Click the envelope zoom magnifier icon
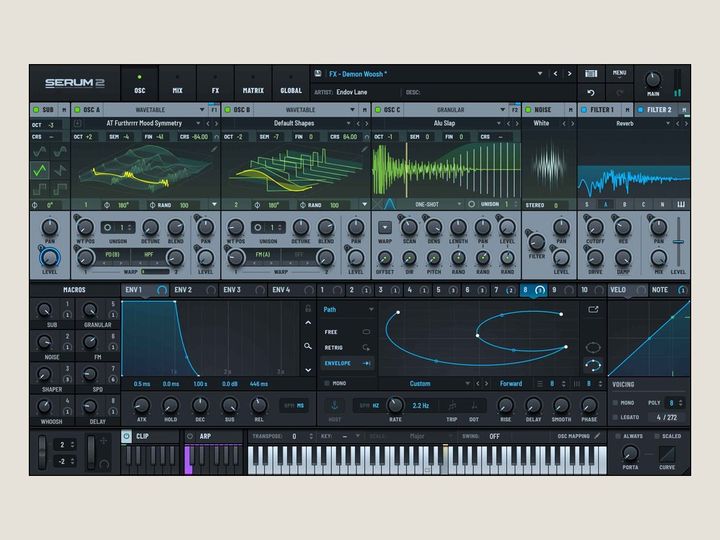The height and width of the screenshot is (540, 720). (308, 346)
